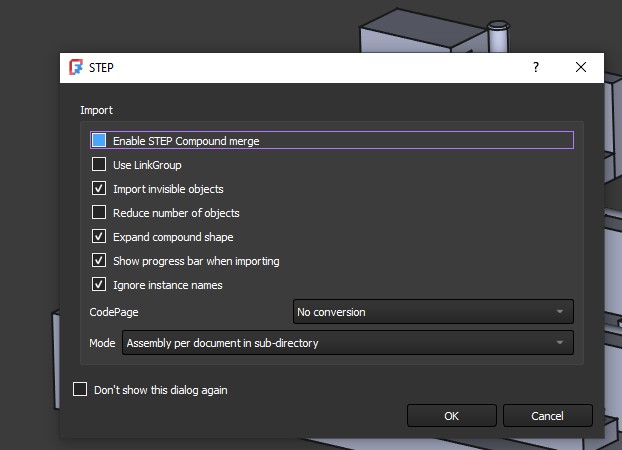The height and width of the screenshot is (450, 622).
Task: Click the Import group heading
Action: point(96,110)
